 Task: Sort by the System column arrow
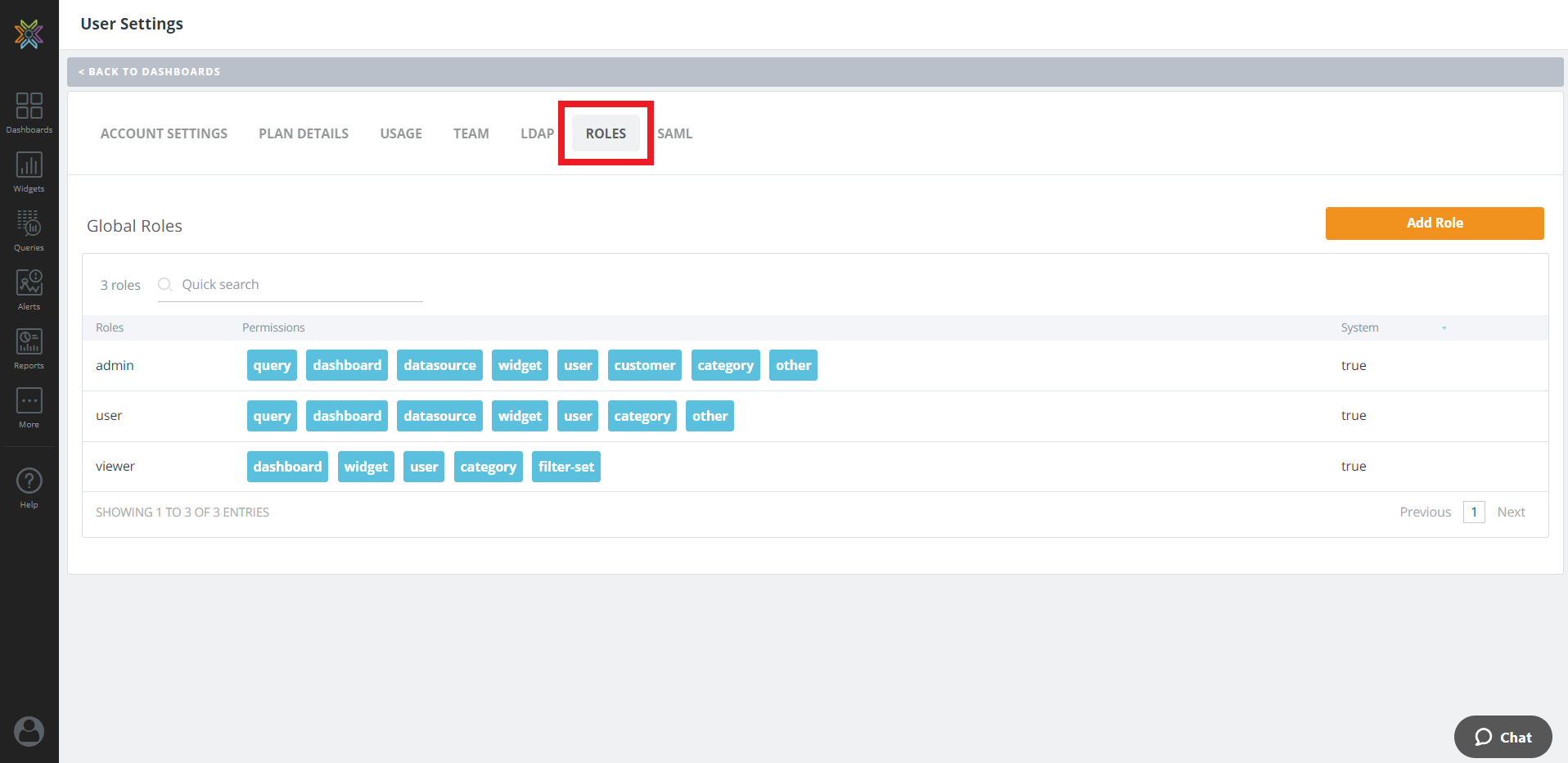click(1444, 328)
